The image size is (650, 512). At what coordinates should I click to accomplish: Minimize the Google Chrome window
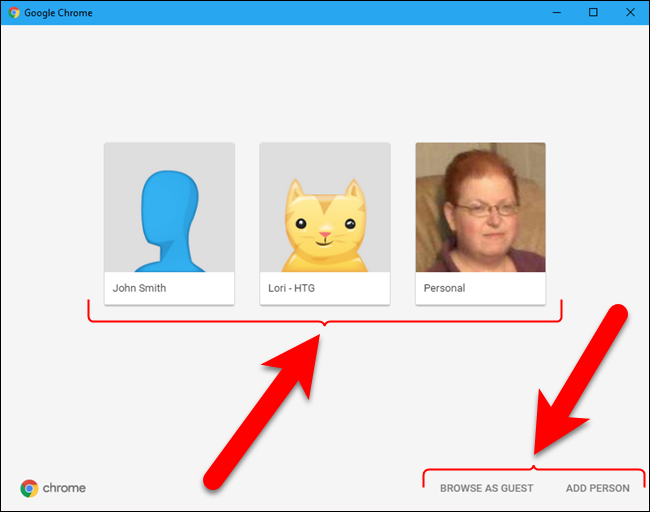[557, 12]
